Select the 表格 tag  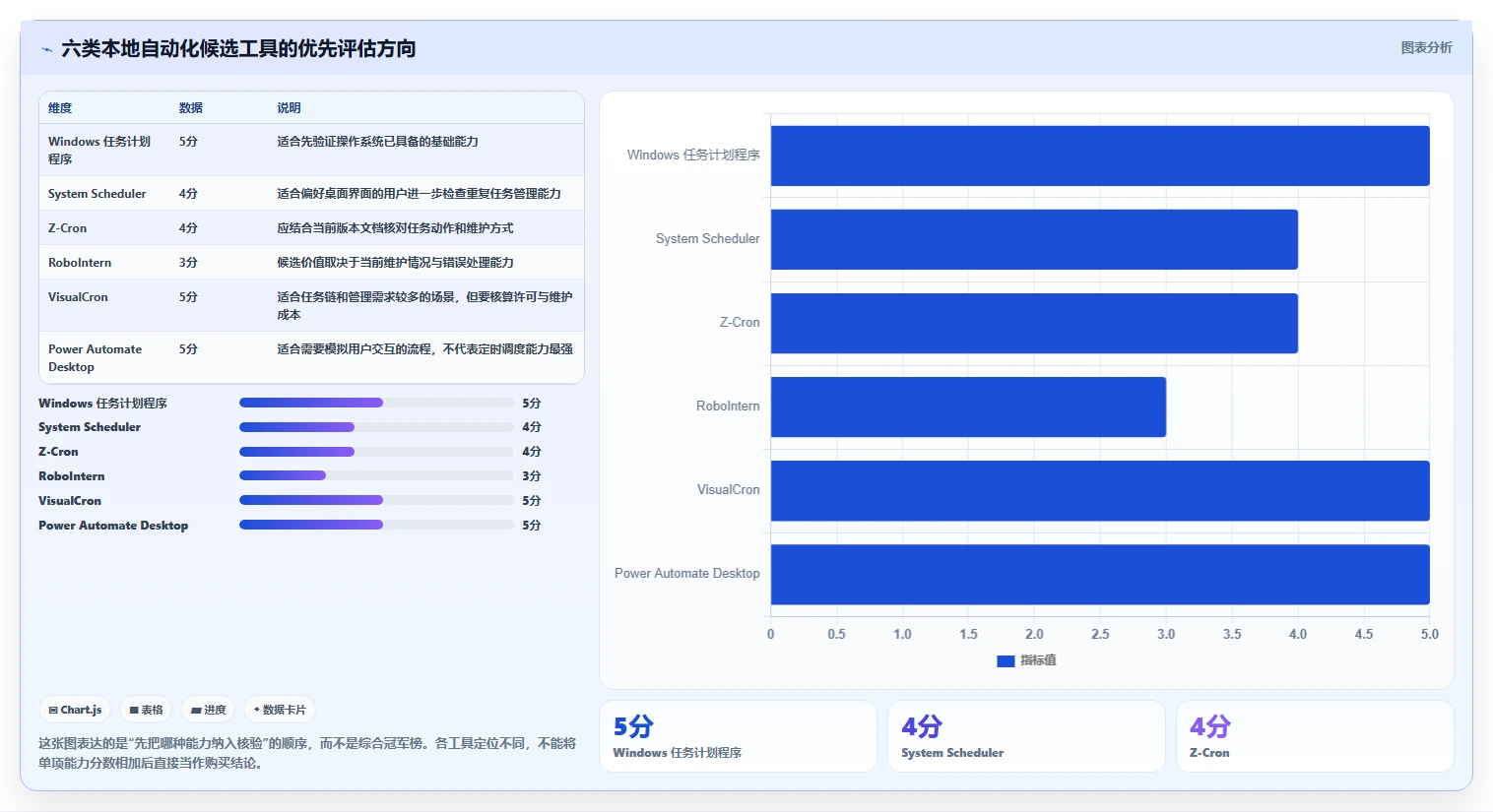pos(146,710)
